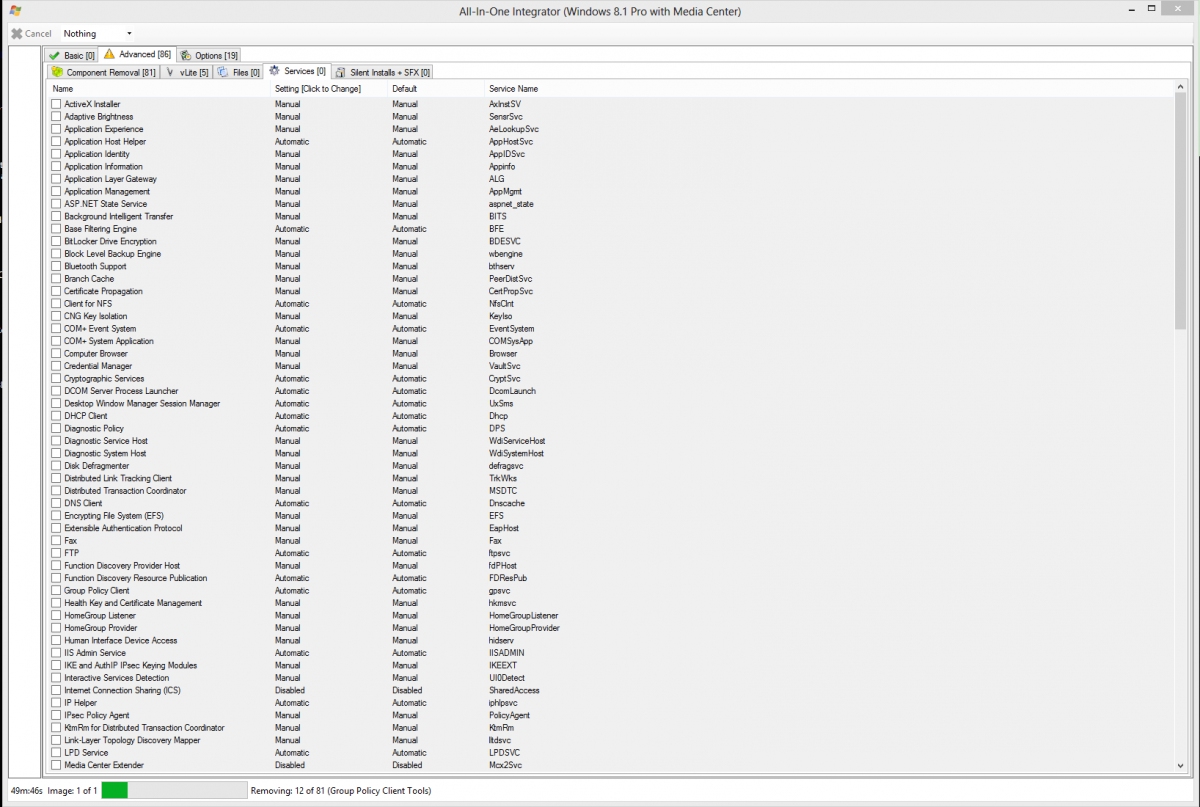This screenshot has height=807, width=1200.
Task: Select Link-Layer Topology Discovery Mapper entry
Action: (132, 740)
